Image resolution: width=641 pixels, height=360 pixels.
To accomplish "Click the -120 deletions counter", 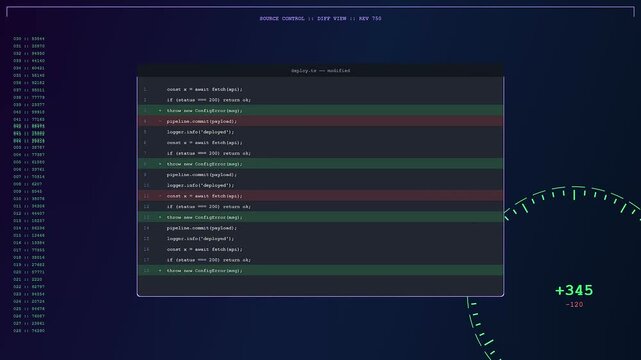I will [574, 304].
